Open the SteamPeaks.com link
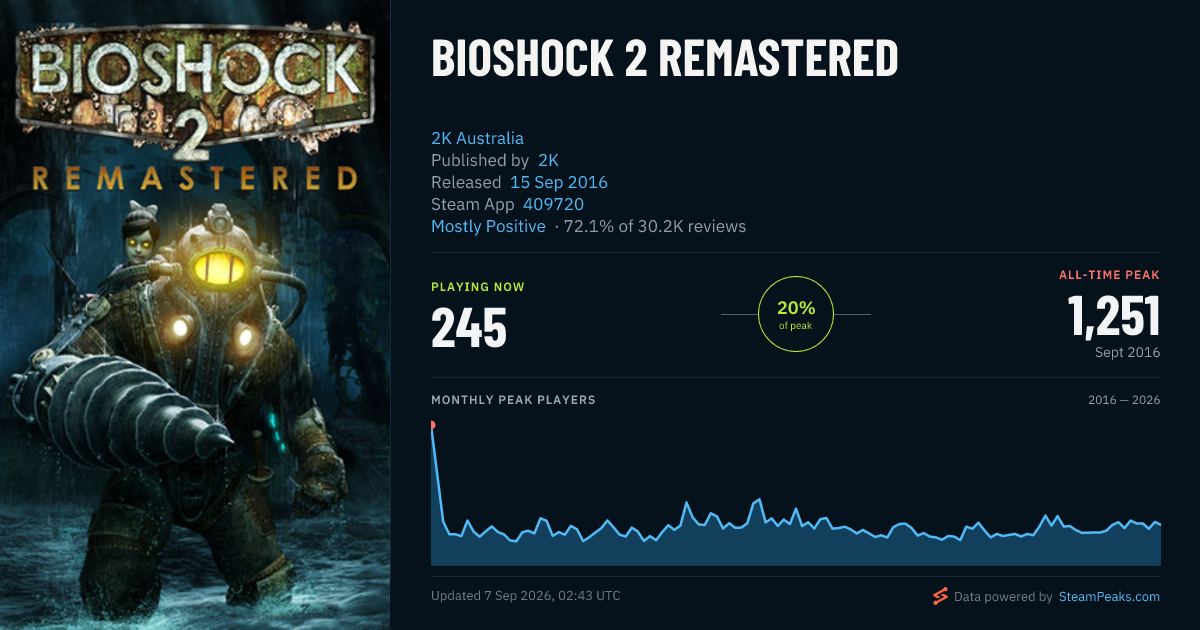The image size is (1200, 630). coord(1108,597)
